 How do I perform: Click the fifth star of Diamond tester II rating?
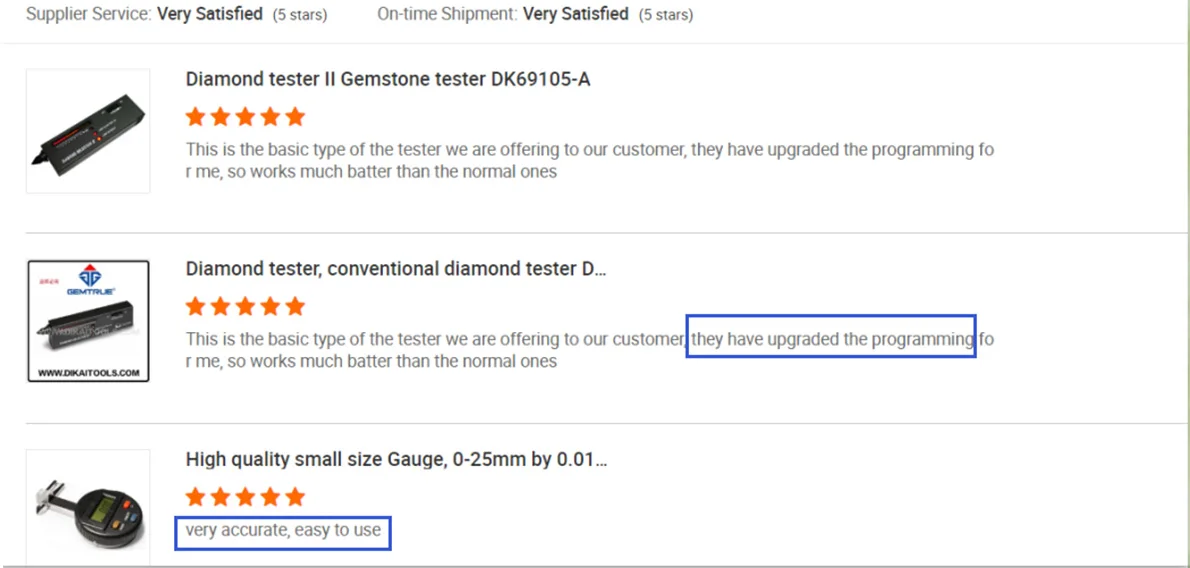pyautogui.click(x=294, y=117)
